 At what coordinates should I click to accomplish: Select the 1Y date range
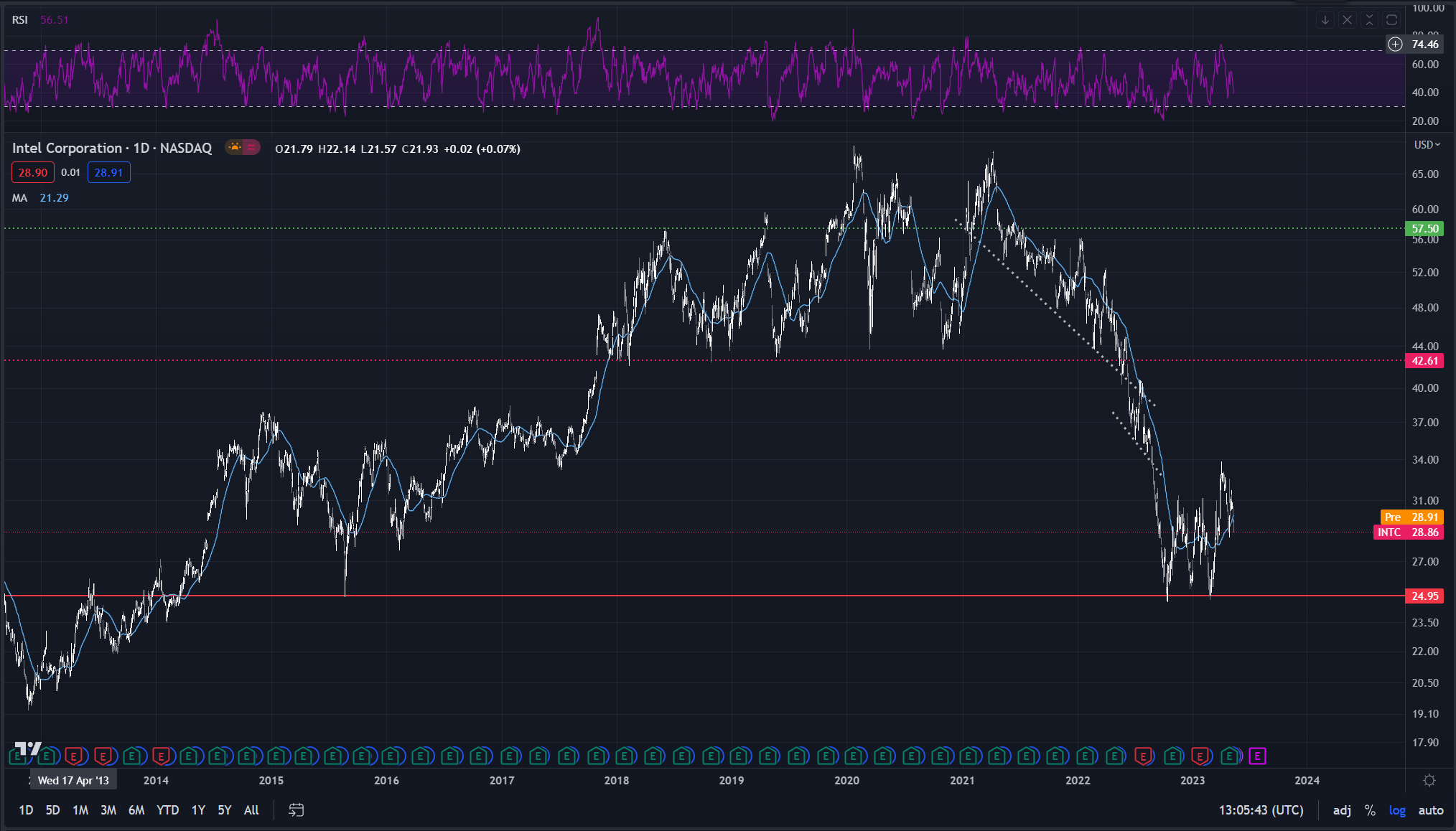(198, 810)
